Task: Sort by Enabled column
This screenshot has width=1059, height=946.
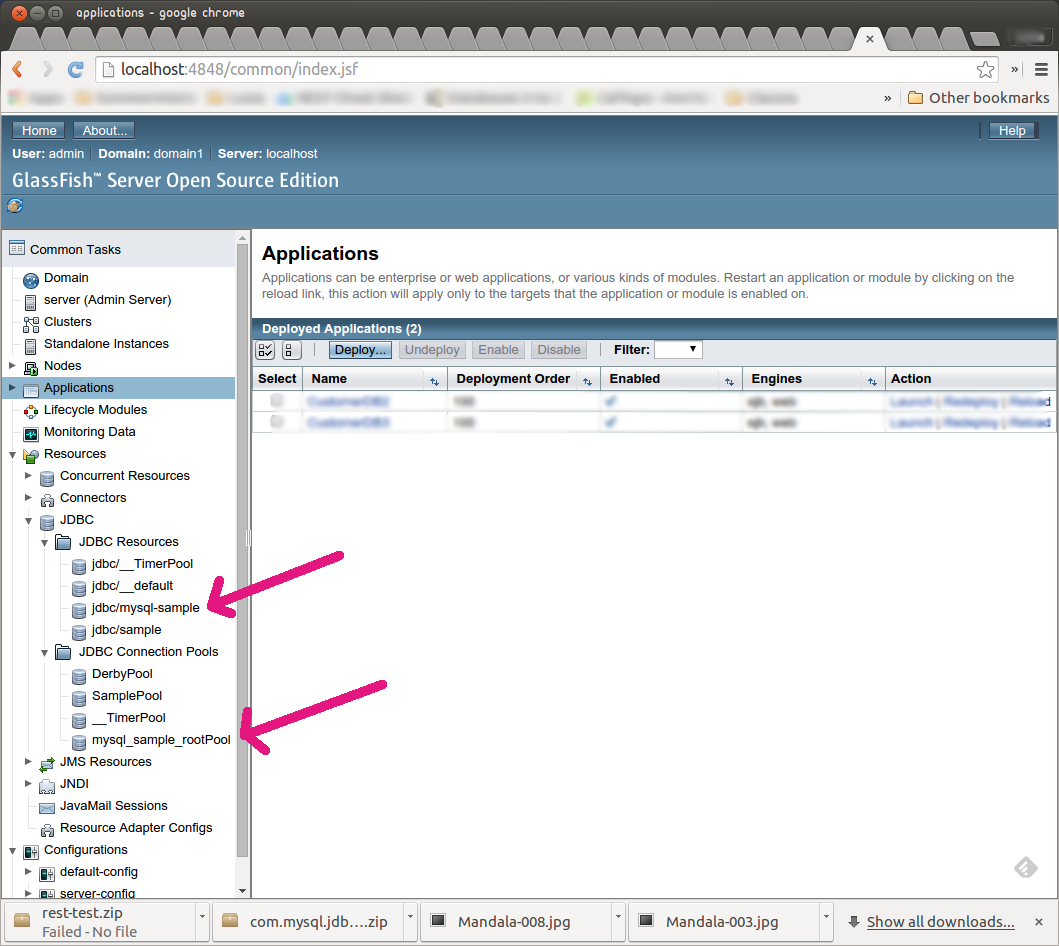Action: click(729, 382)
